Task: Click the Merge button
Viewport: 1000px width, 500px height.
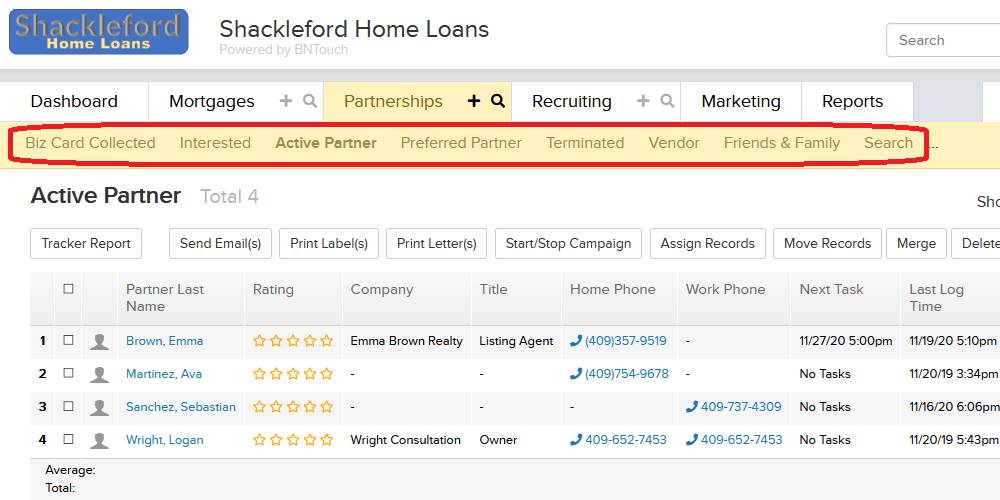Action: click(916, 244)
